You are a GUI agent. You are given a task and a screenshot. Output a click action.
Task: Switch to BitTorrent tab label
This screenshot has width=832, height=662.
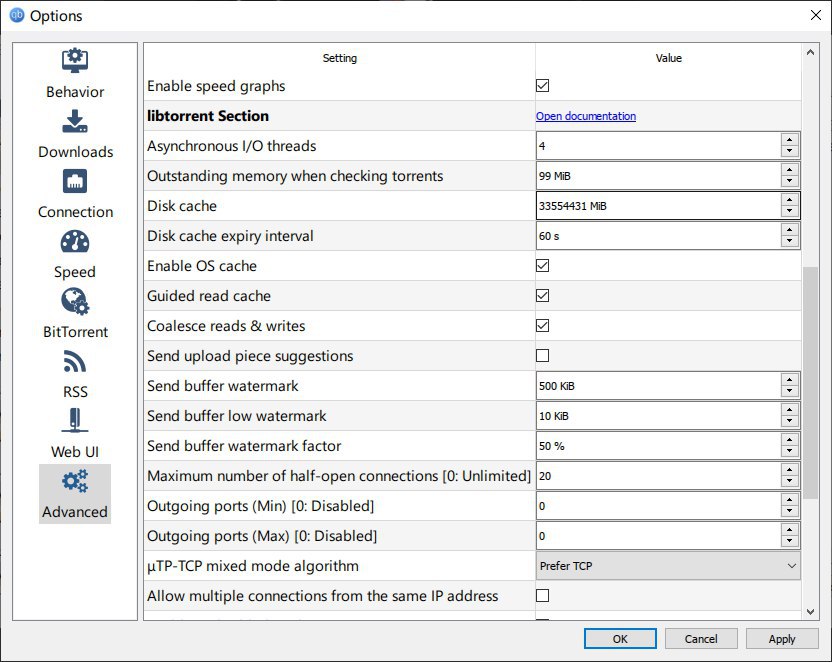click(x=75, y=332)
